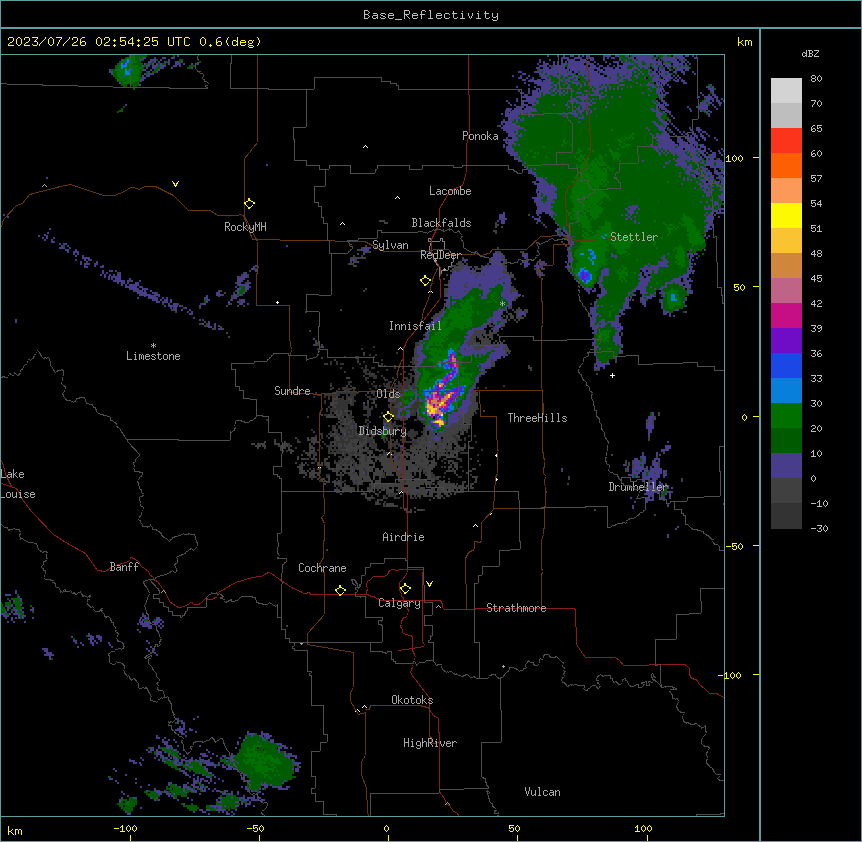Click the Limestone label

(x=153, y=356)
